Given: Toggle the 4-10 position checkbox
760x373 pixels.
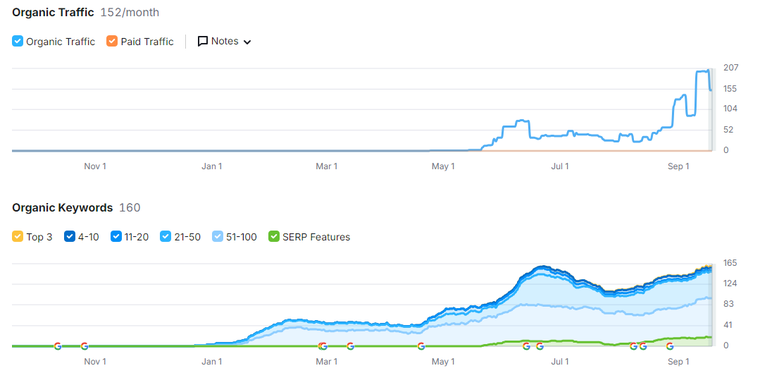Looking at the screenshot, I should [69, 237].
